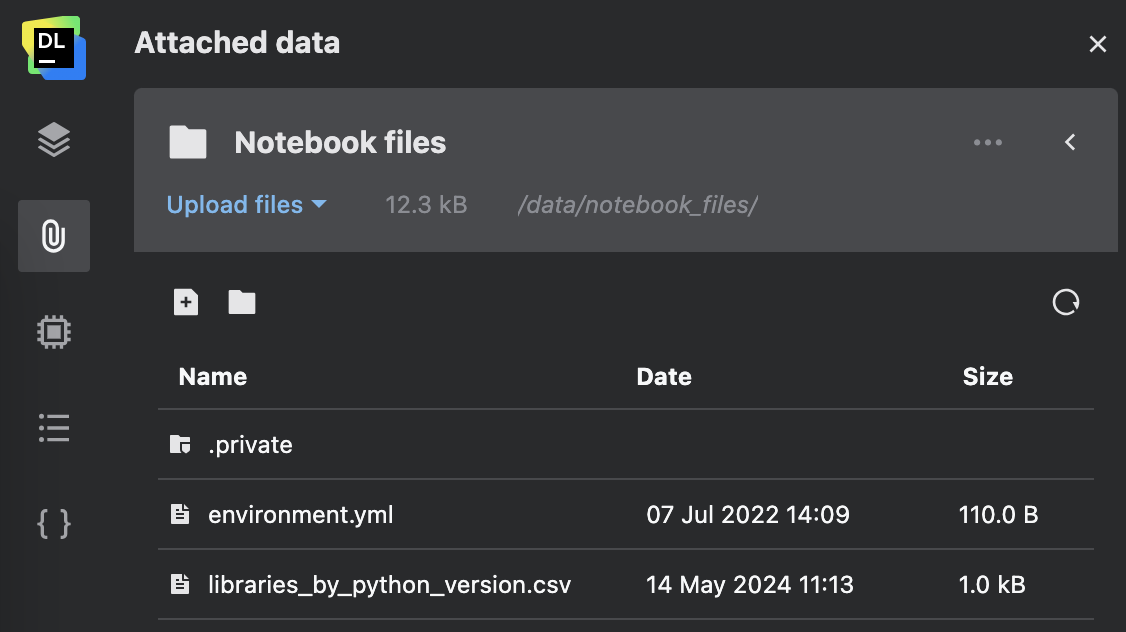Click the Notebook files folder icon
1126x632 pixels.
187,142
